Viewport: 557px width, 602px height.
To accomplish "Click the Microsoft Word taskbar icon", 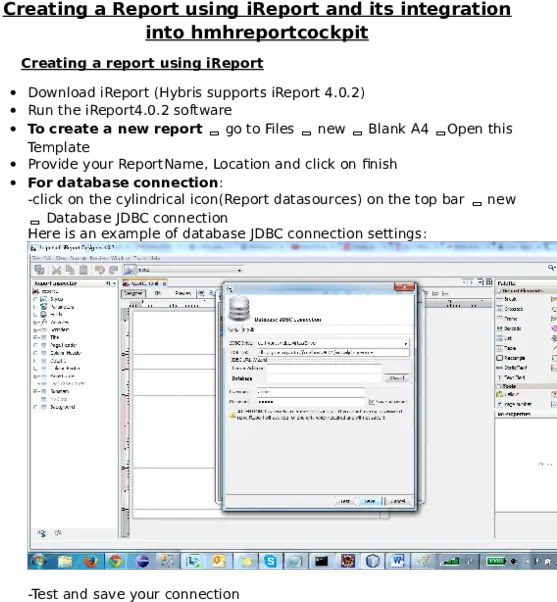I will pyautogui.click(x=398, y=562).
